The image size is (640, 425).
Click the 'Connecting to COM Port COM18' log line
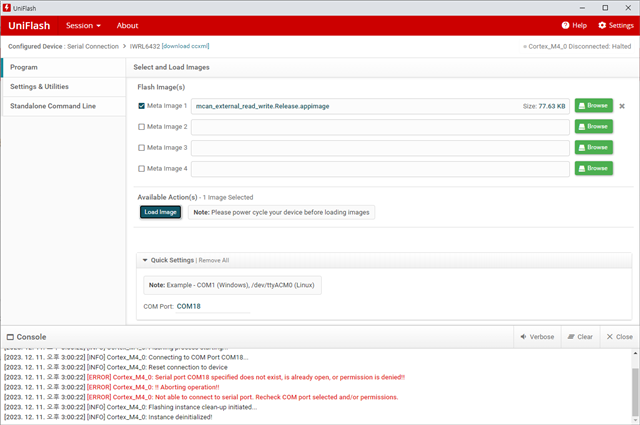tap(126, 357)
